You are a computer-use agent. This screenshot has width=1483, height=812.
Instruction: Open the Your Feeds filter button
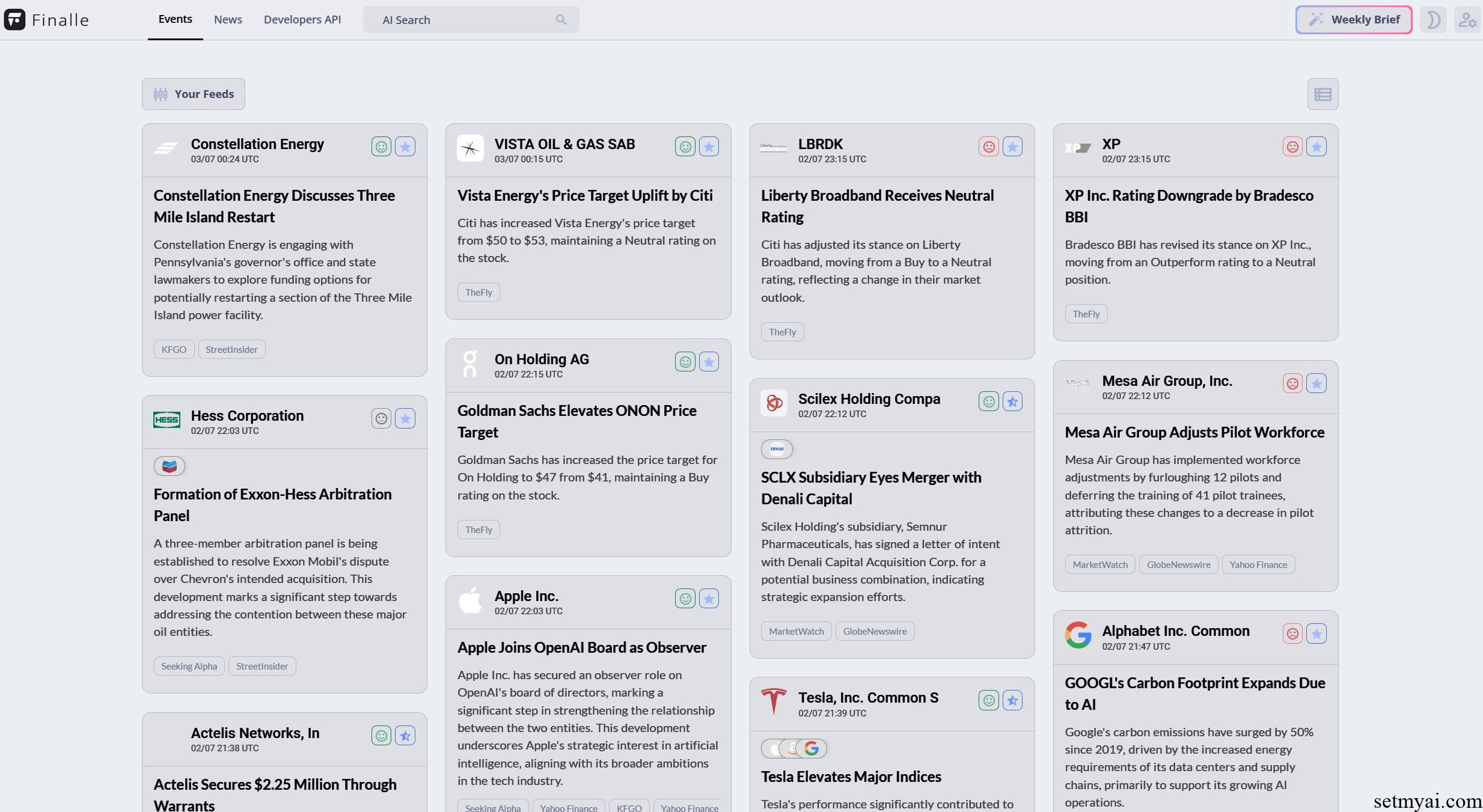tap(193, 94)
